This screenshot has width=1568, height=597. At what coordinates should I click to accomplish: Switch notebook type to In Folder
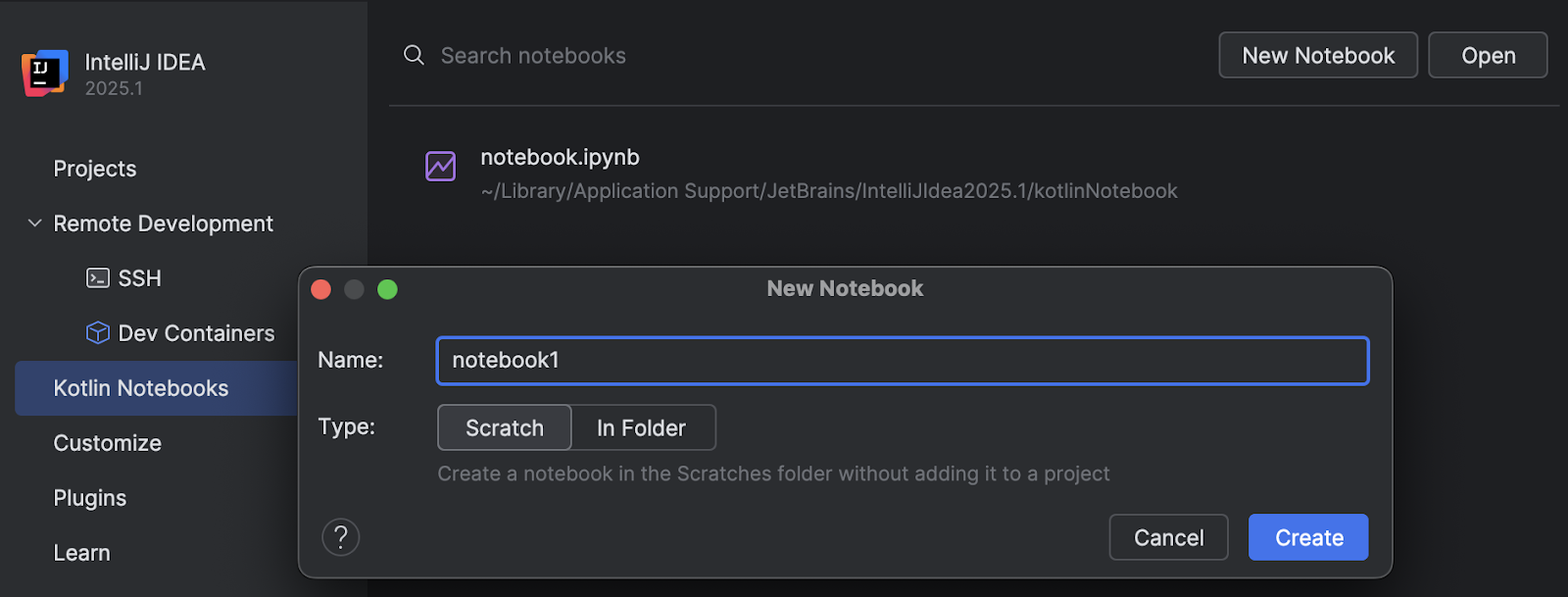[642, 427]
